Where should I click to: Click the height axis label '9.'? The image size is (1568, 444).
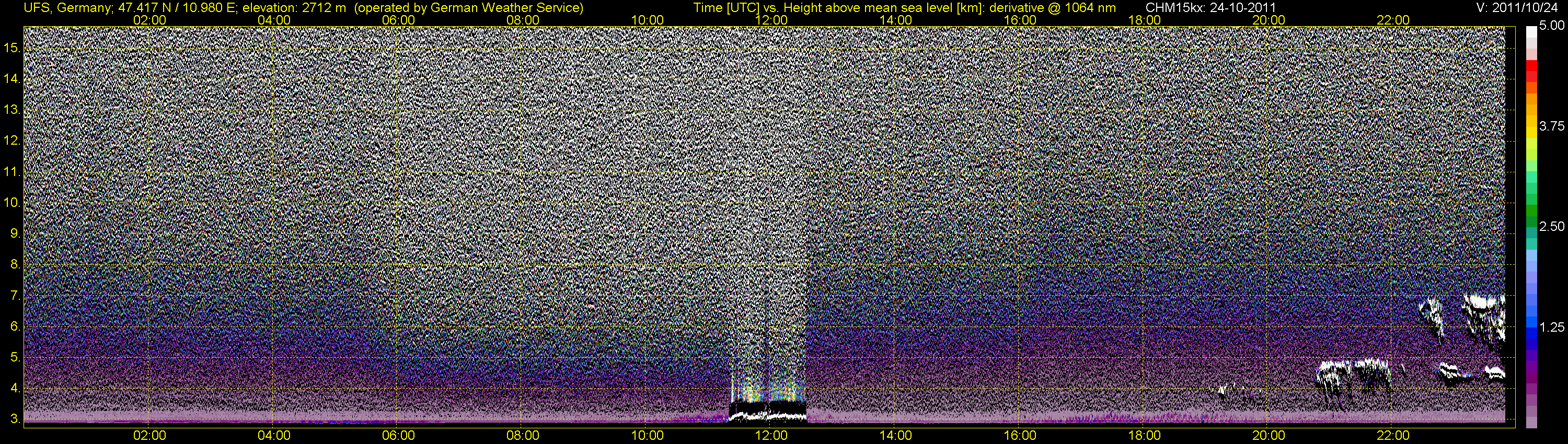(15, 233)
